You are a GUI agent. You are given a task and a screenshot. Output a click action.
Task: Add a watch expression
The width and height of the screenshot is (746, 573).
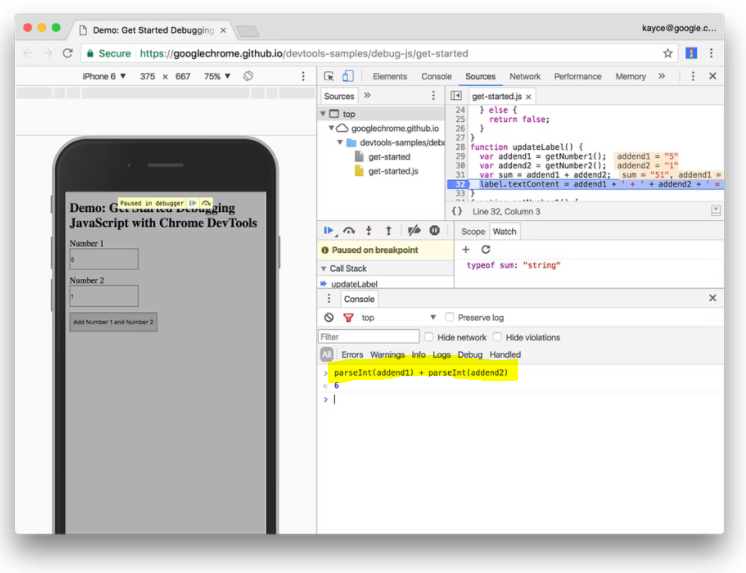tap(466, 249)
